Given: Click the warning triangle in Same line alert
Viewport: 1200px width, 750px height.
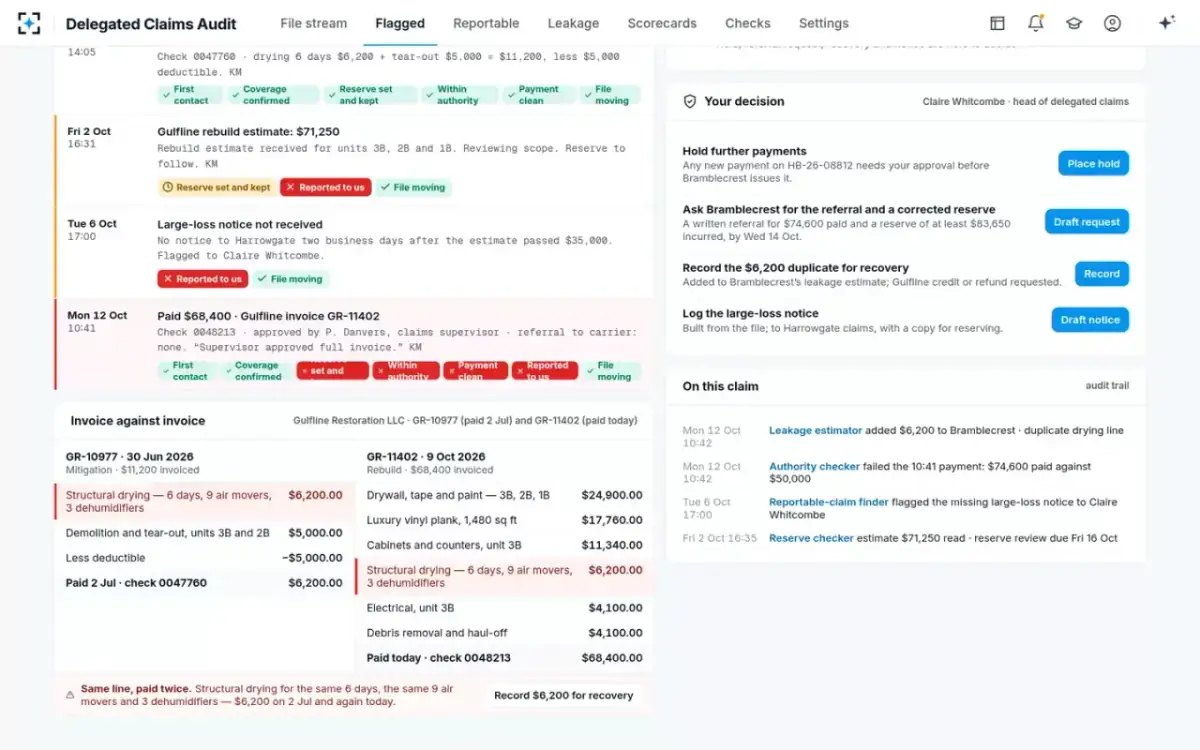Looking at the screenshot, I should pos(70,695).
